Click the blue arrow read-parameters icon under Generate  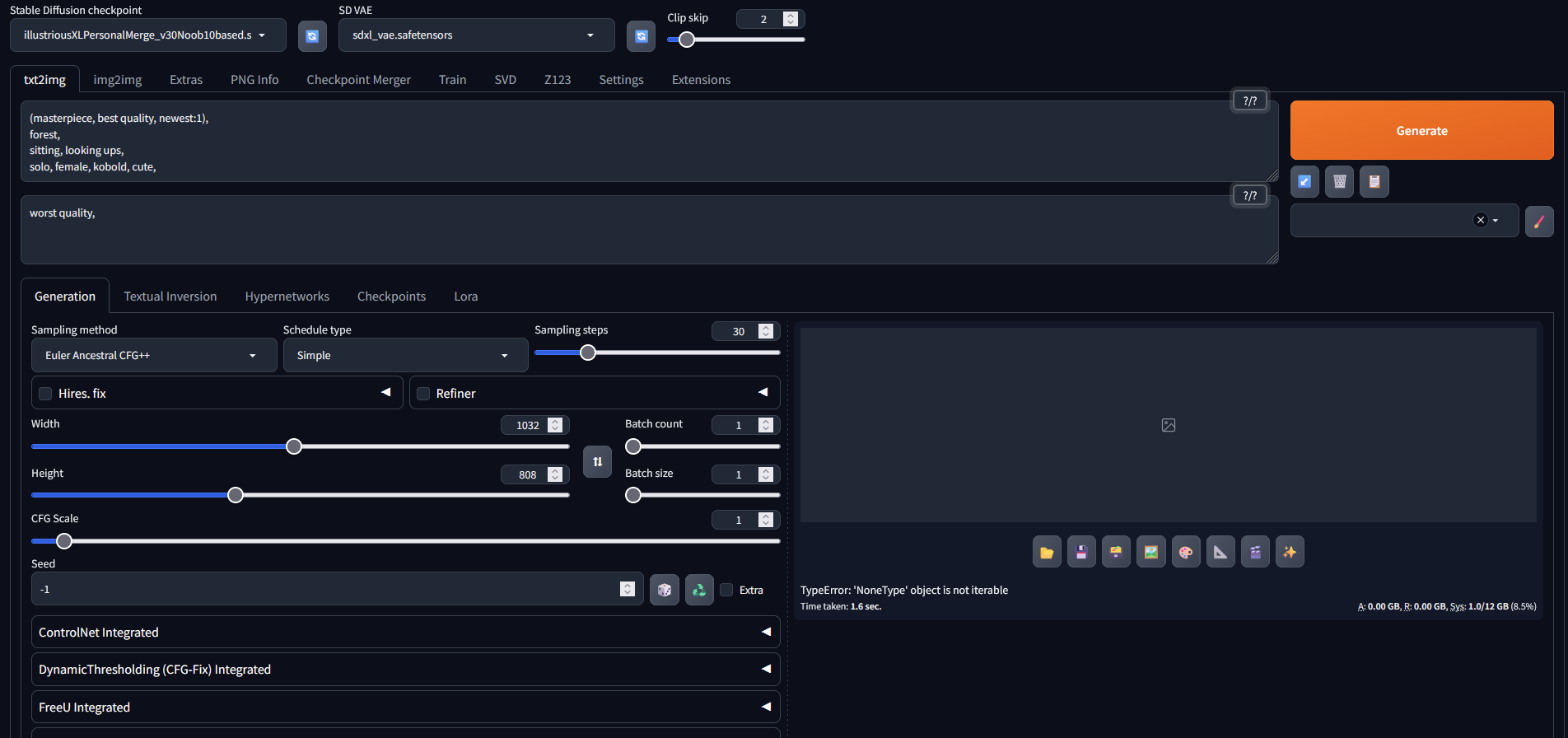pos(1304,181)
